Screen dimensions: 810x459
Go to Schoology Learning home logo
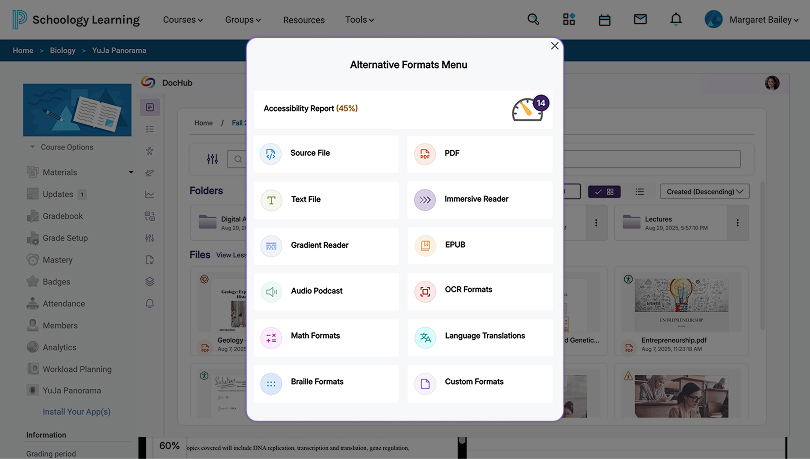pyautogui.click(x=76, y=20)
